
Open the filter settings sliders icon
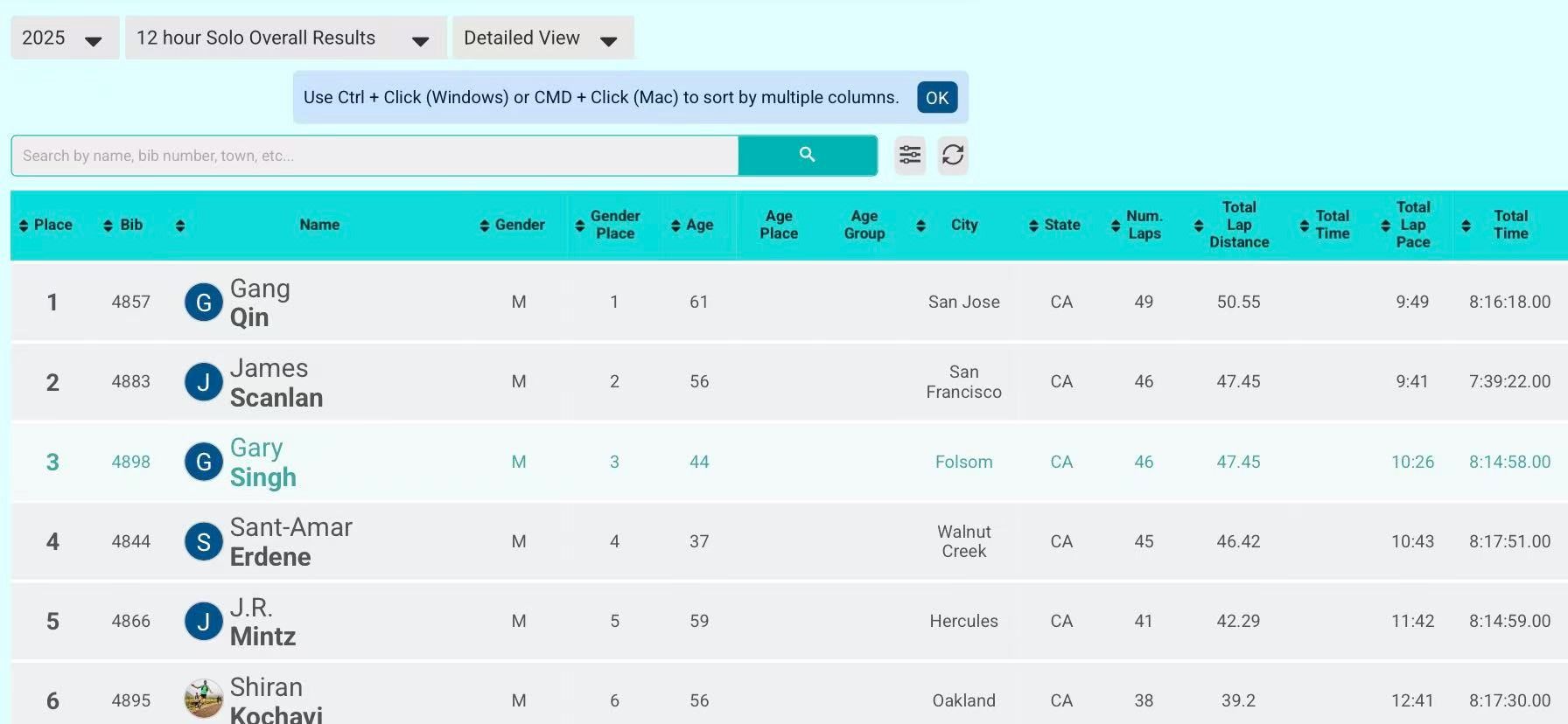click(910, 155)
